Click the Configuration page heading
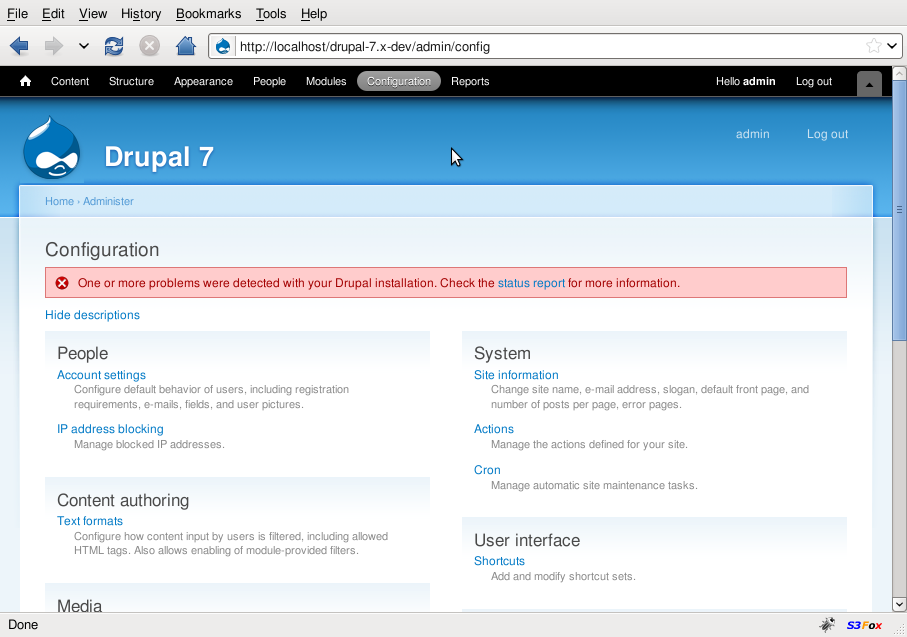This screenshot has height=637, width=907. click(102, 249)
